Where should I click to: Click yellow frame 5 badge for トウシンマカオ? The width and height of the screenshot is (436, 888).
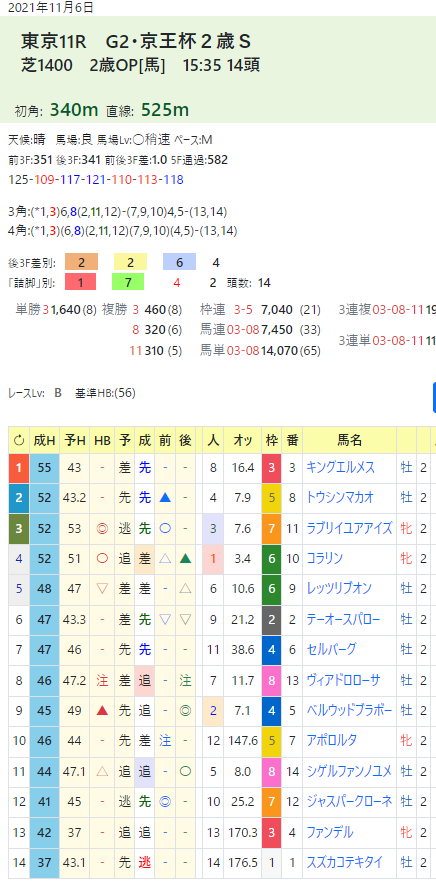(x=271, y=498)
